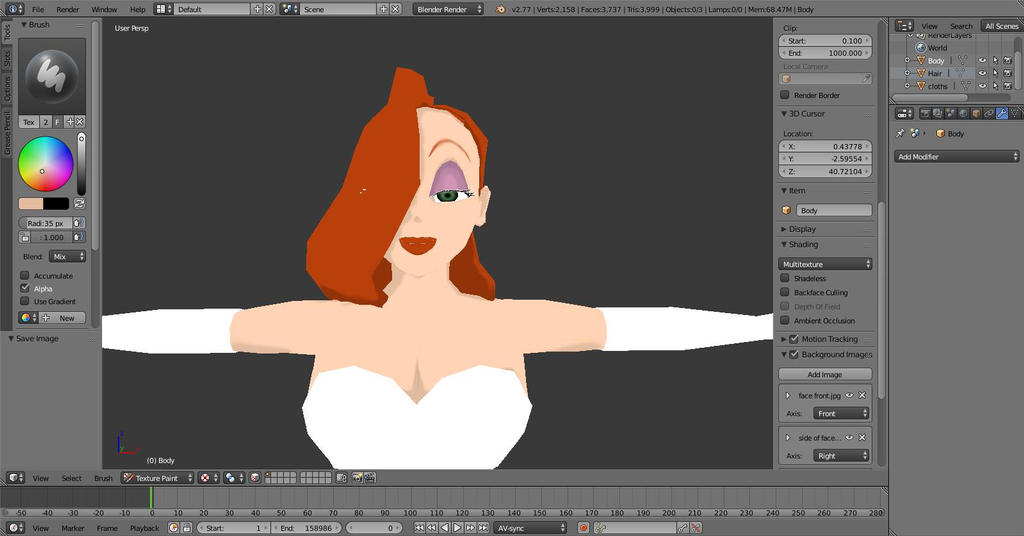This screenshot has height=536, width=1024.
Task: Select the Modifiers wrench properties tab
Action: (1001, 114)
